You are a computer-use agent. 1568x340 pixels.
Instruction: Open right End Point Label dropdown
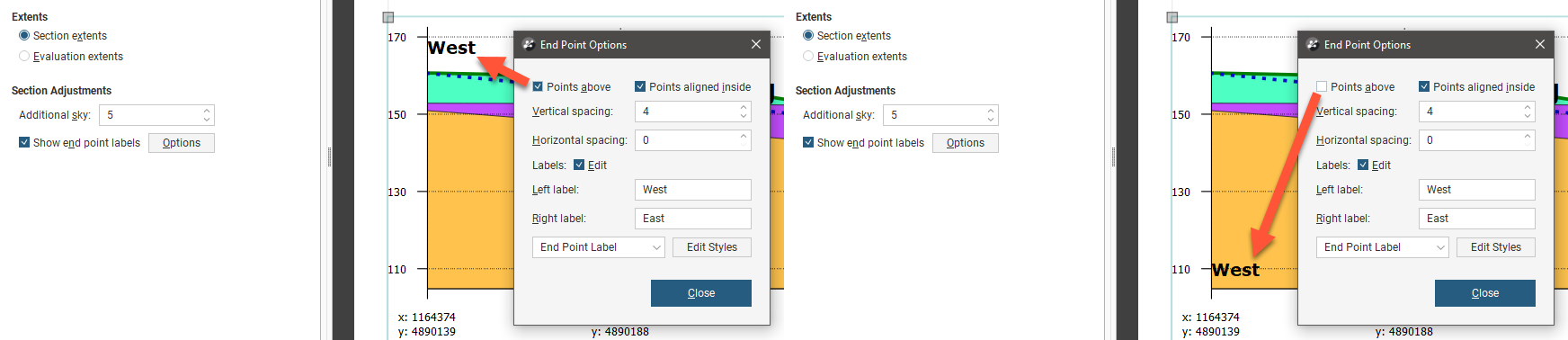pyautogui.click(x=1383, y=247)
